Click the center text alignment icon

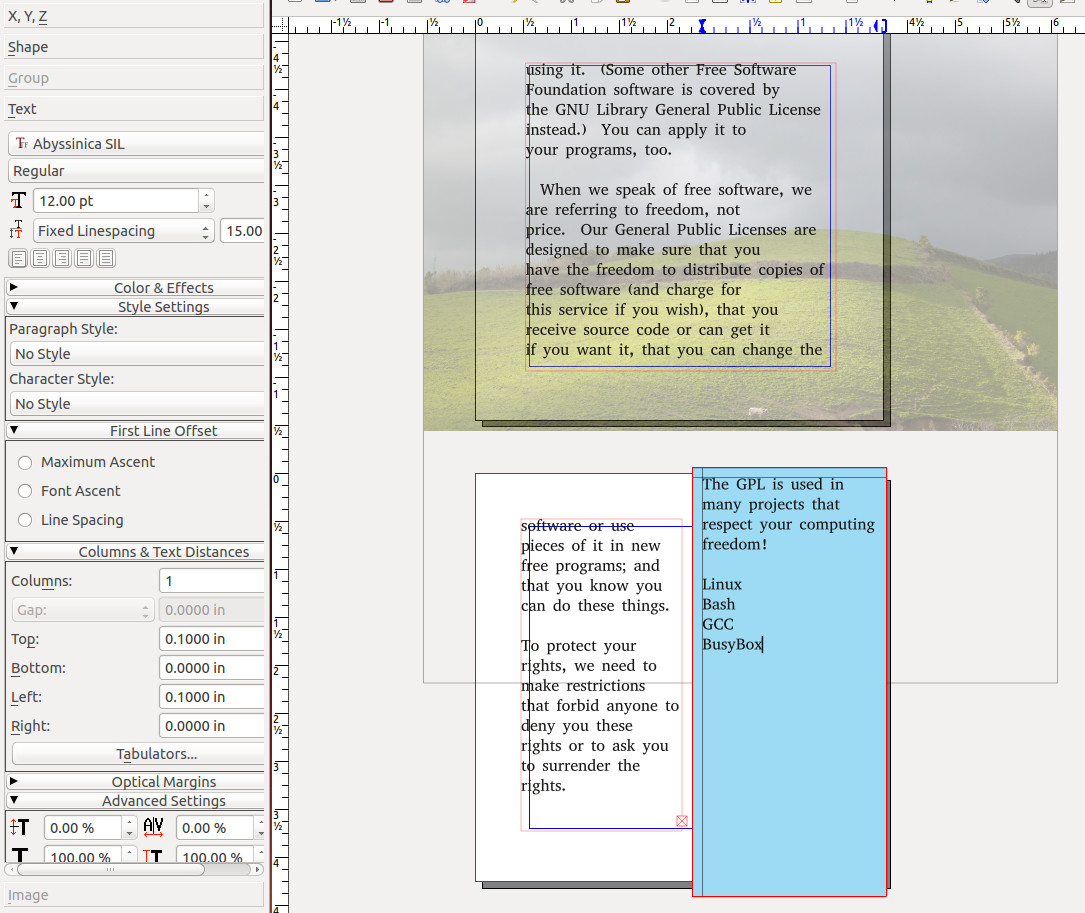39,259
